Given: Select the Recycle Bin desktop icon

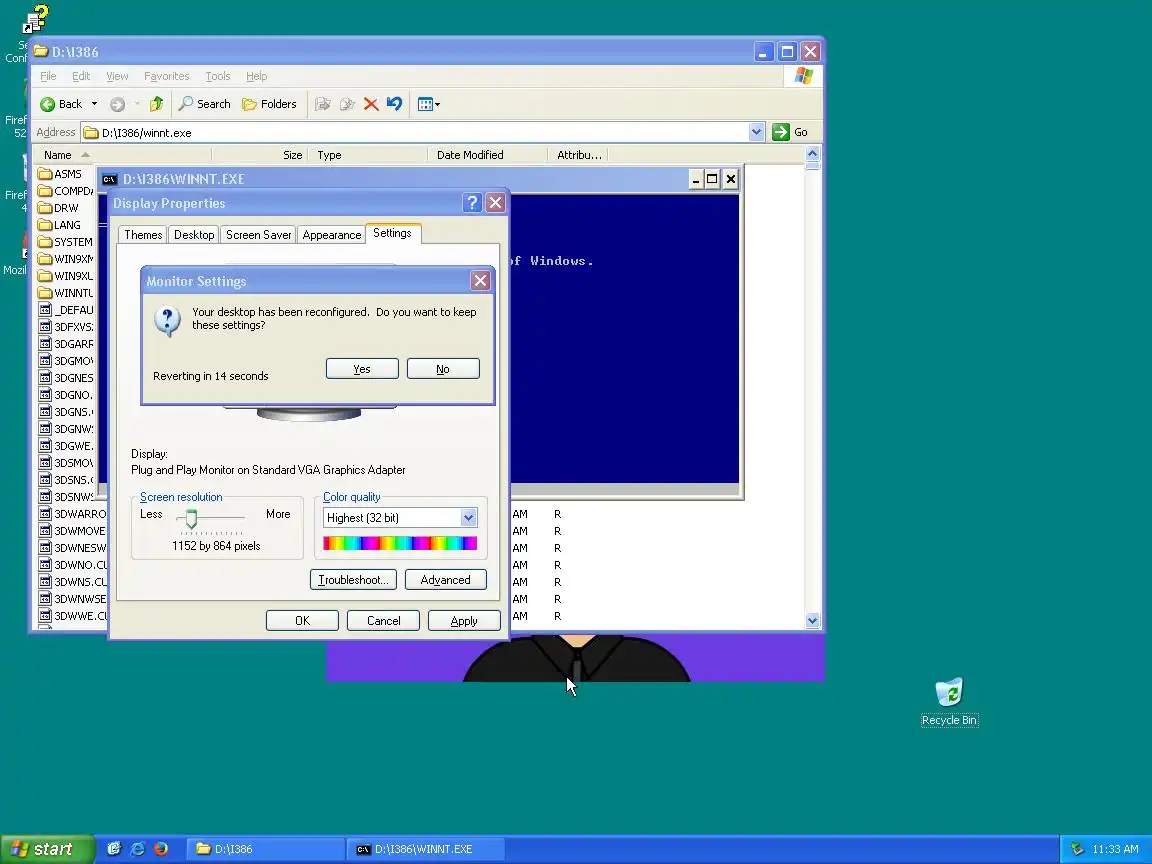Looking at the screenshot, I should 949,702.
